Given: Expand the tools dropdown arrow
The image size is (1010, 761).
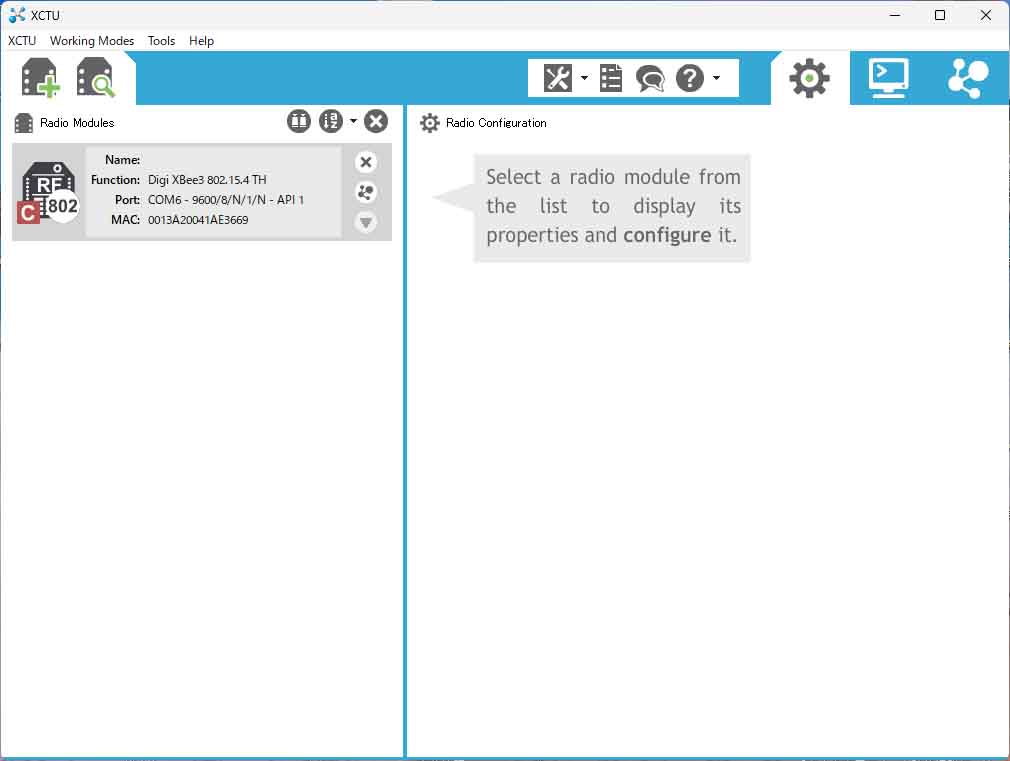Looking at the screenshot, I should 584,78.
